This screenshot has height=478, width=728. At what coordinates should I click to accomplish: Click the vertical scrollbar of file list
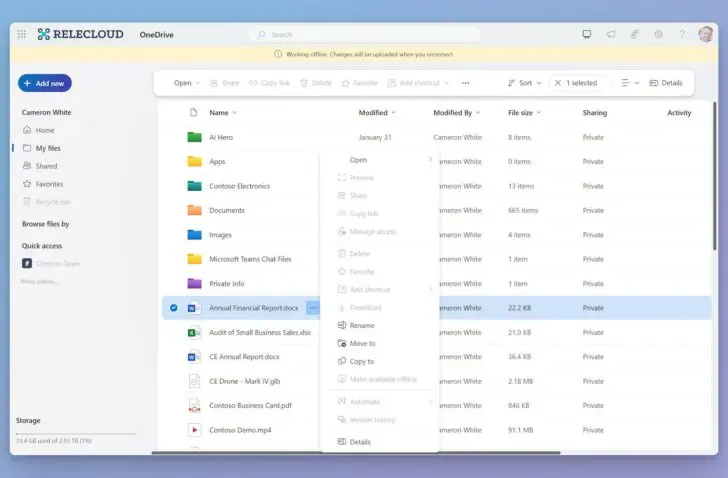point(715,176)
